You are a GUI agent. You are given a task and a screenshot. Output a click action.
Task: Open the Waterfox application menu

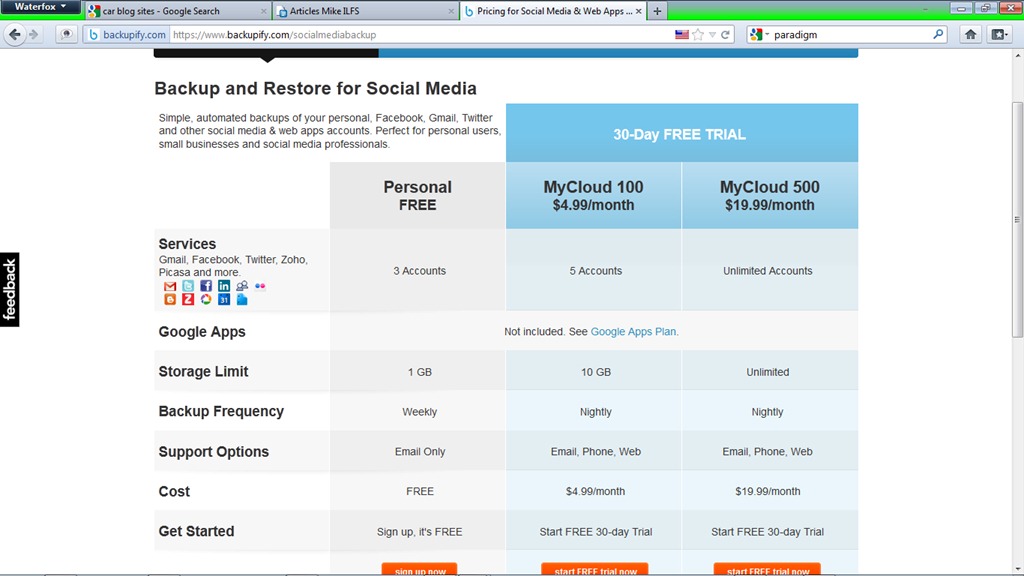pos(40,7)
